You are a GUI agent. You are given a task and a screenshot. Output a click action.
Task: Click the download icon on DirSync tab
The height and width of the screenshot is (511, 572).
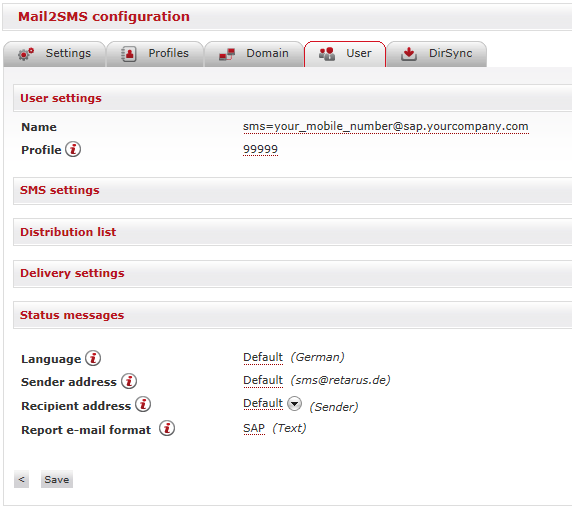point(409,54)
